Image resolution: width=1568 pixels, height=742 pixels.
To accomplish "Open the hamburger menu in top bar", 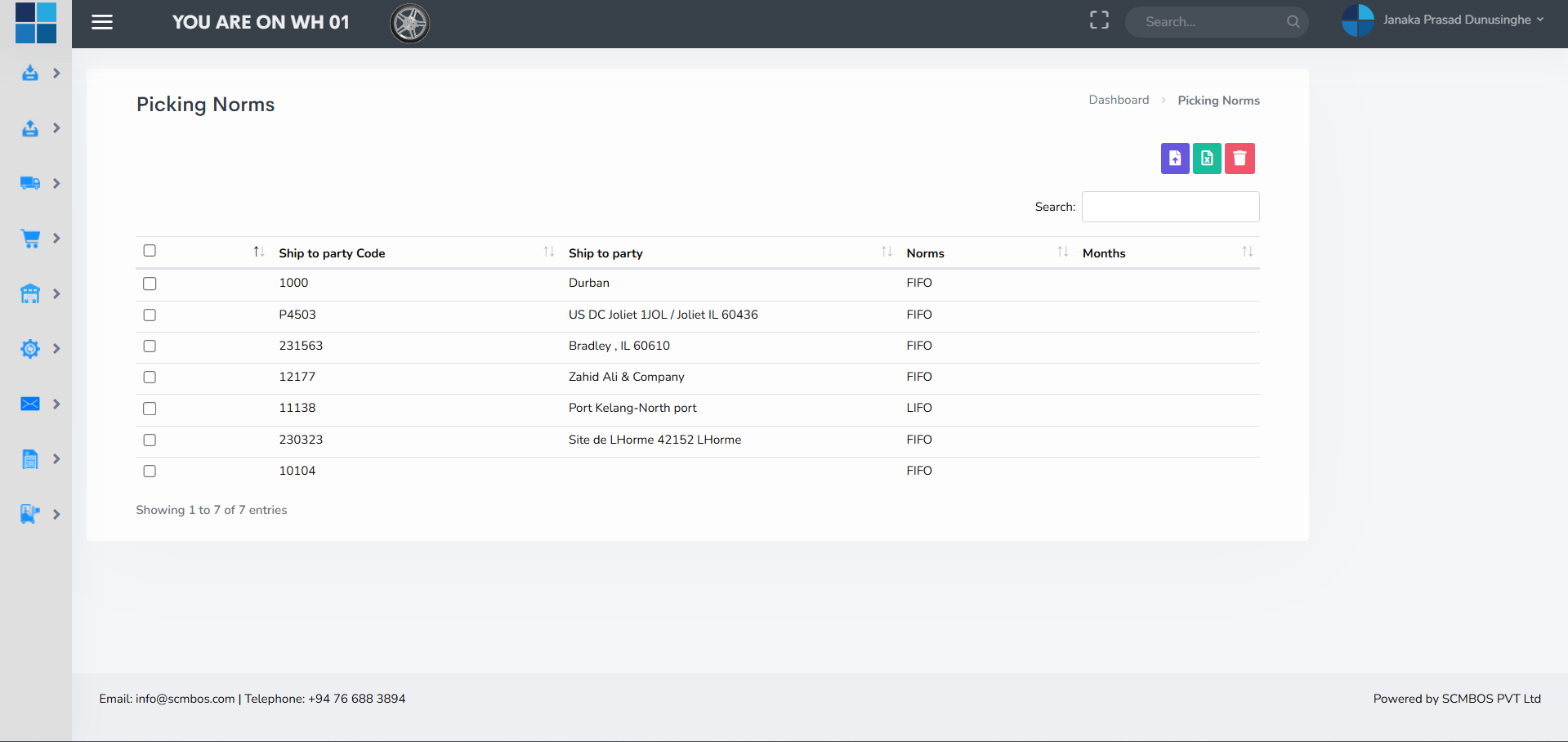I will (x=102, y=22).
